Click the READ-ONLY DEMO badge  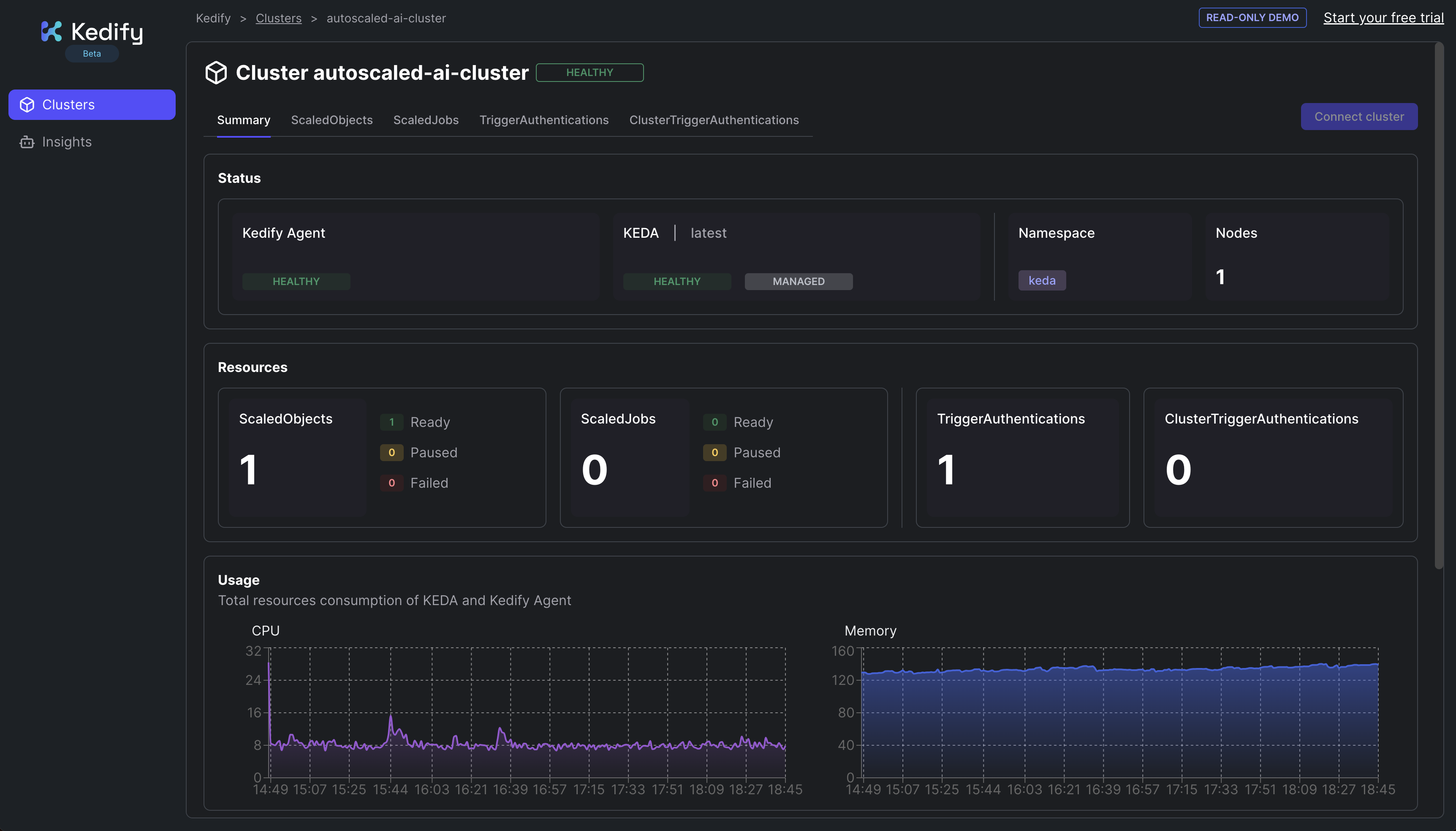tap(1252, 18)
